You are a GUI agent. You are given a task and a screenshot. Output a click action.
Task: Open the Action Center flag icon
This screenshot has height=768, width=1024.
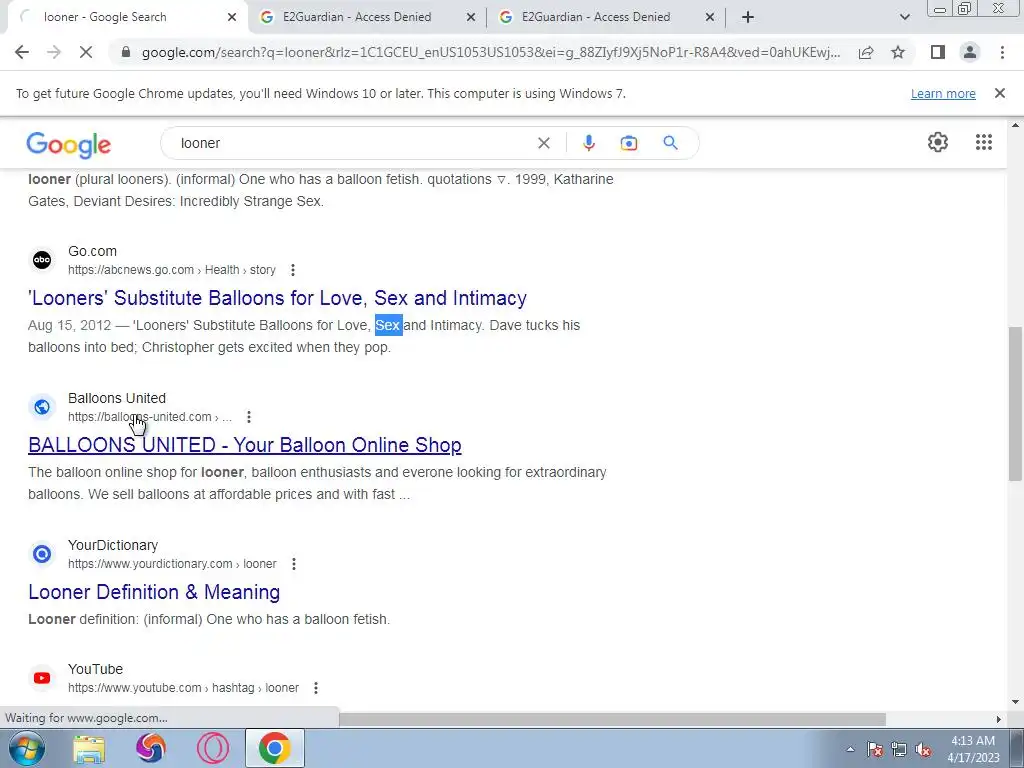coord(874,749)
